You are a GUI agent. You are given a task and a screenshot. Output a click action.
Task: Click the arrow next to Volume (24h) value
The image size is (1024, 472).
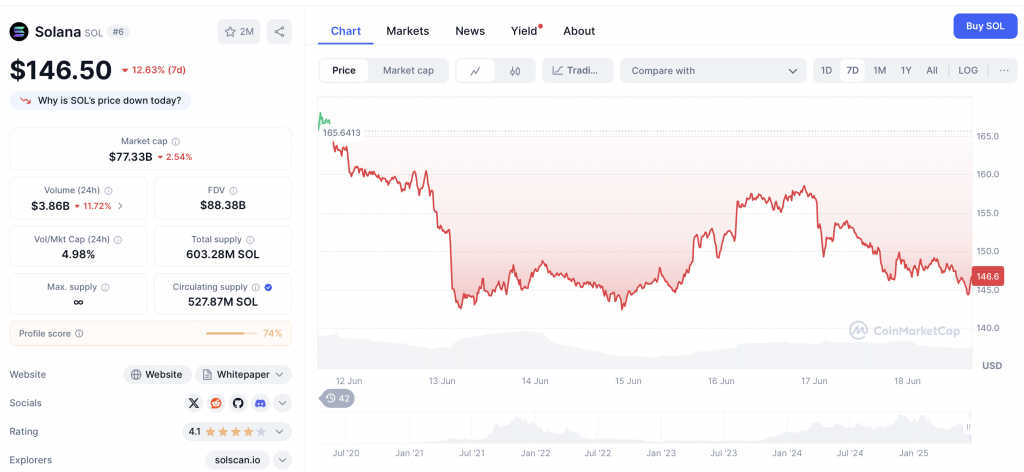[120, 206]
